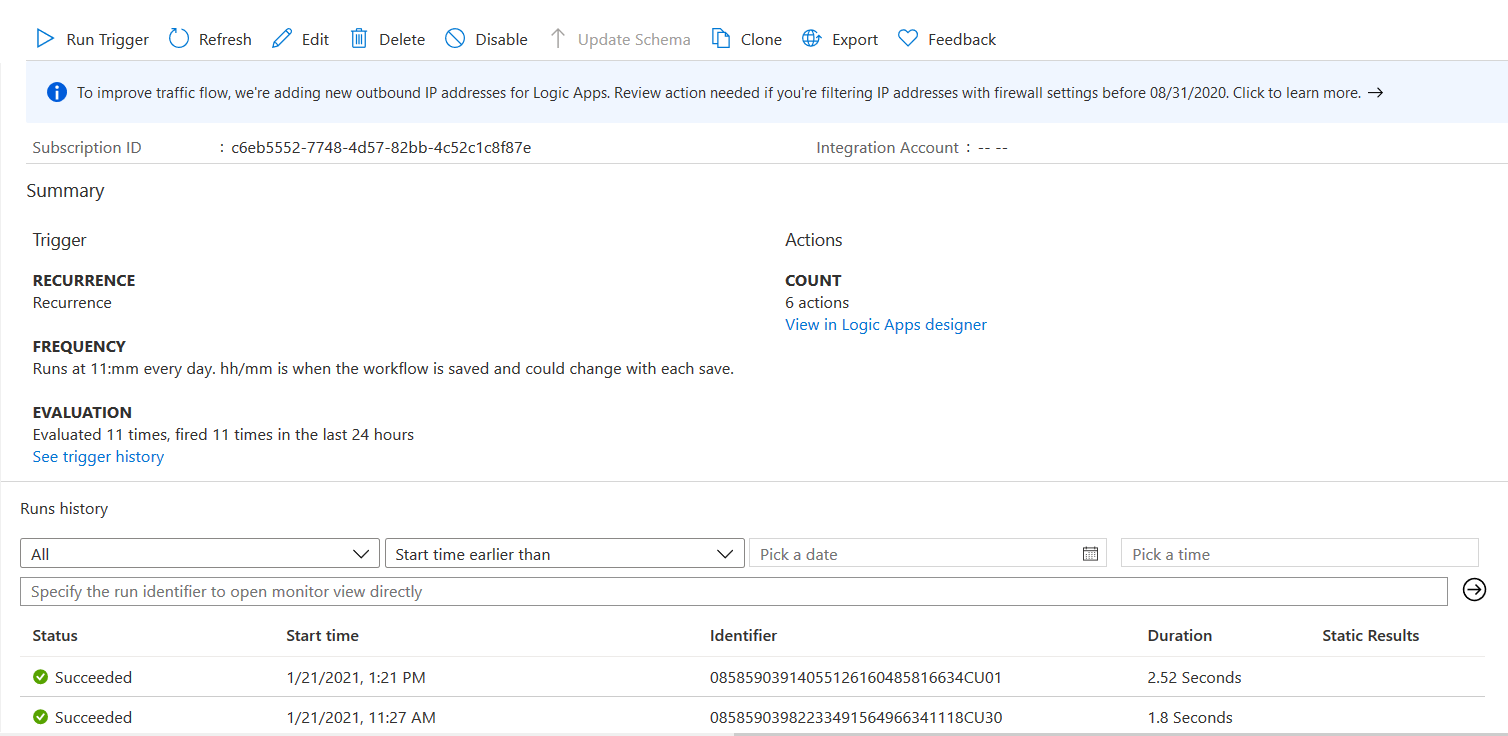This screenshot has width=1508, height=736.
Task: Click the Edit pencil icon
Action: (282, 39)
